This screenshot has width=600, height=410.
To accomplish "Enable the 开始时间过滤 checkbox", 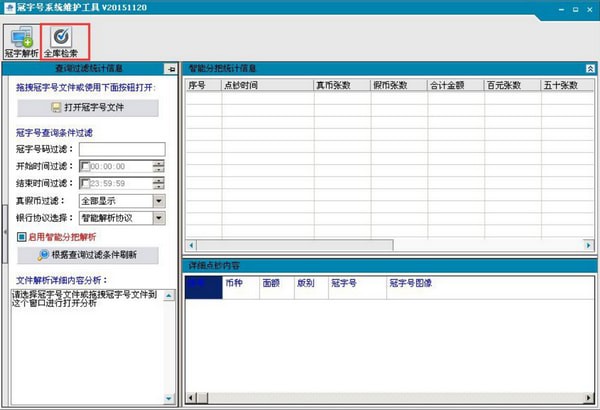I will (x=85, y=166).
